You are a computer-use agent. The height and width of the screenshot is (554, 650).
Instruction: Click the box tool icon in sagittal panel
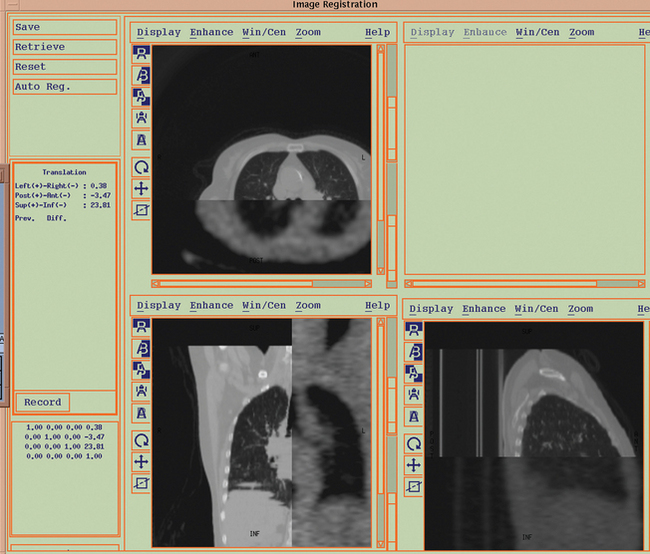(x=414, y=486)
